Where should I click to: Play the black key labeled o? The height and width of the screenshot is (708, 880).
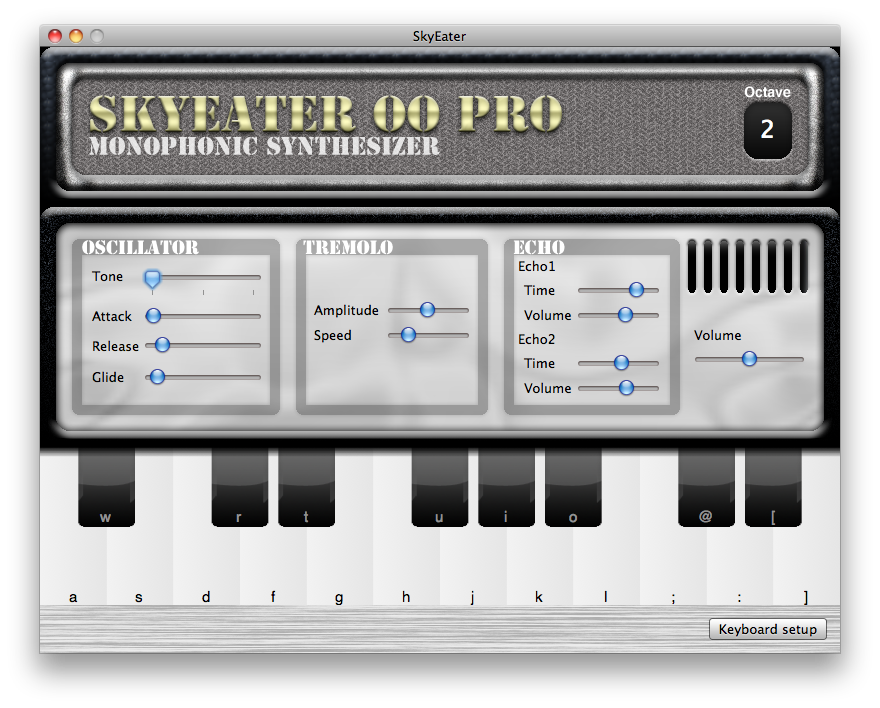[x=573, y=487]
